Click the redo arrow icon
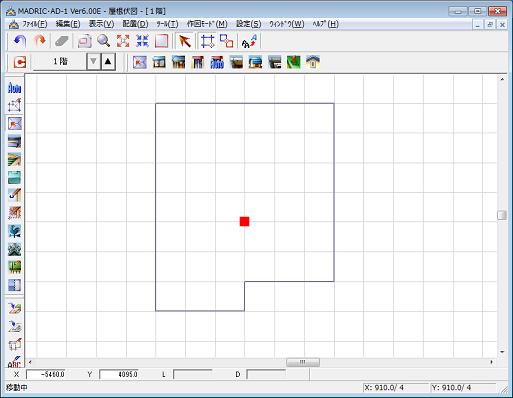The width and height of the screenshot is (513, 398). pyautogui.click(x=40, y=41)
